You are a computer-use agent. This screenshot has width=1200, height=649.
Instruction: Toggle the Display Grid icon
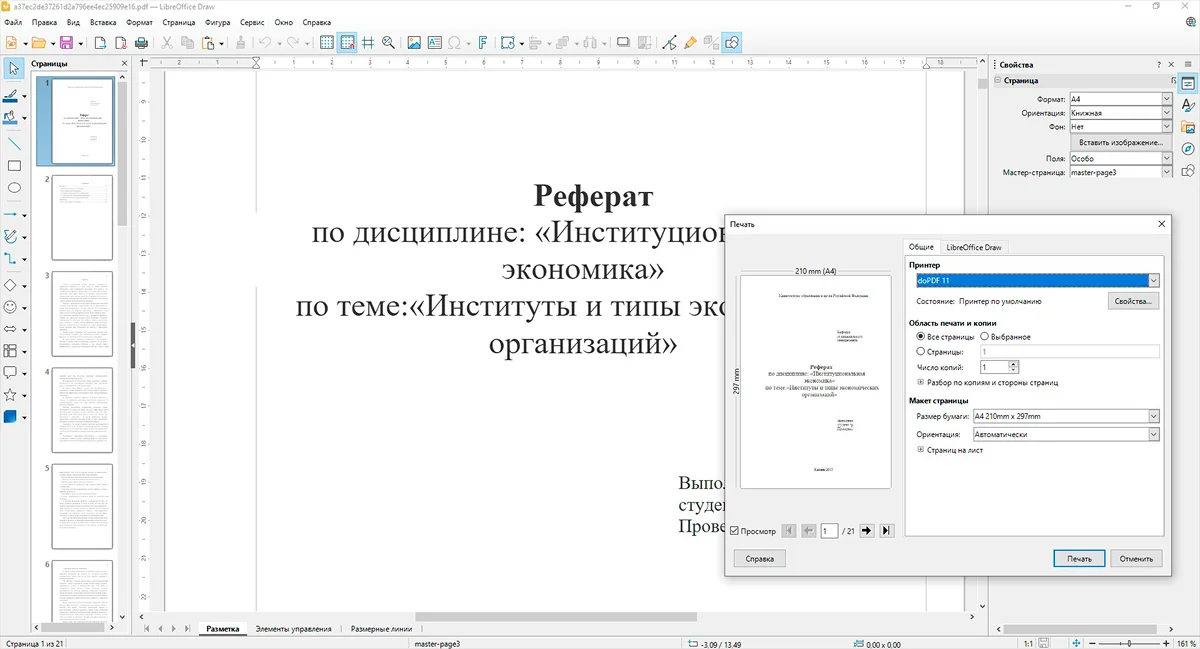(326, 43)
